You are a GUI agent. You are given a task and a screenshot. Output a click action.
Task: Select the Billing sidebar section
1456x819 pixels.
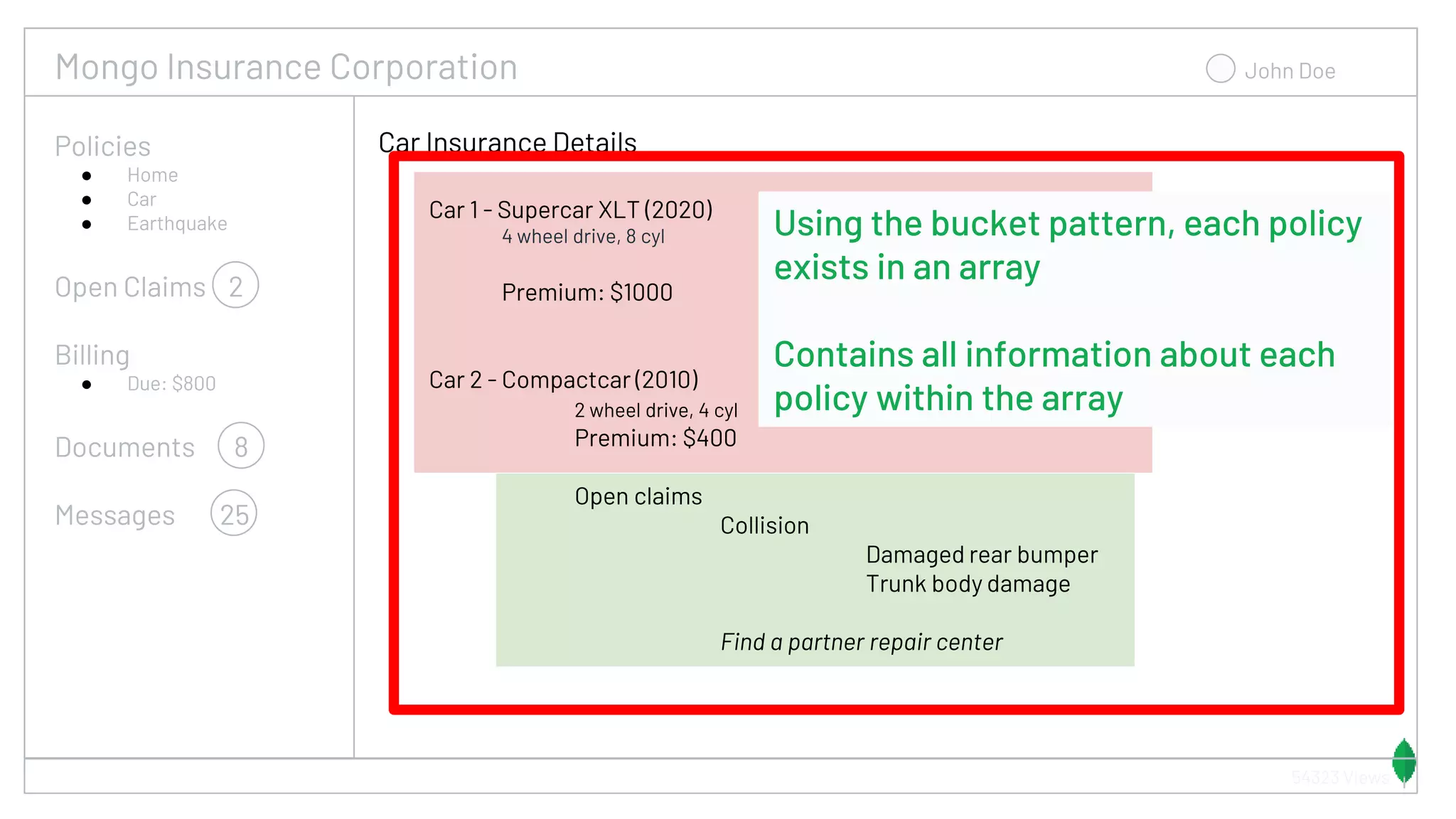tap(92, 355)
